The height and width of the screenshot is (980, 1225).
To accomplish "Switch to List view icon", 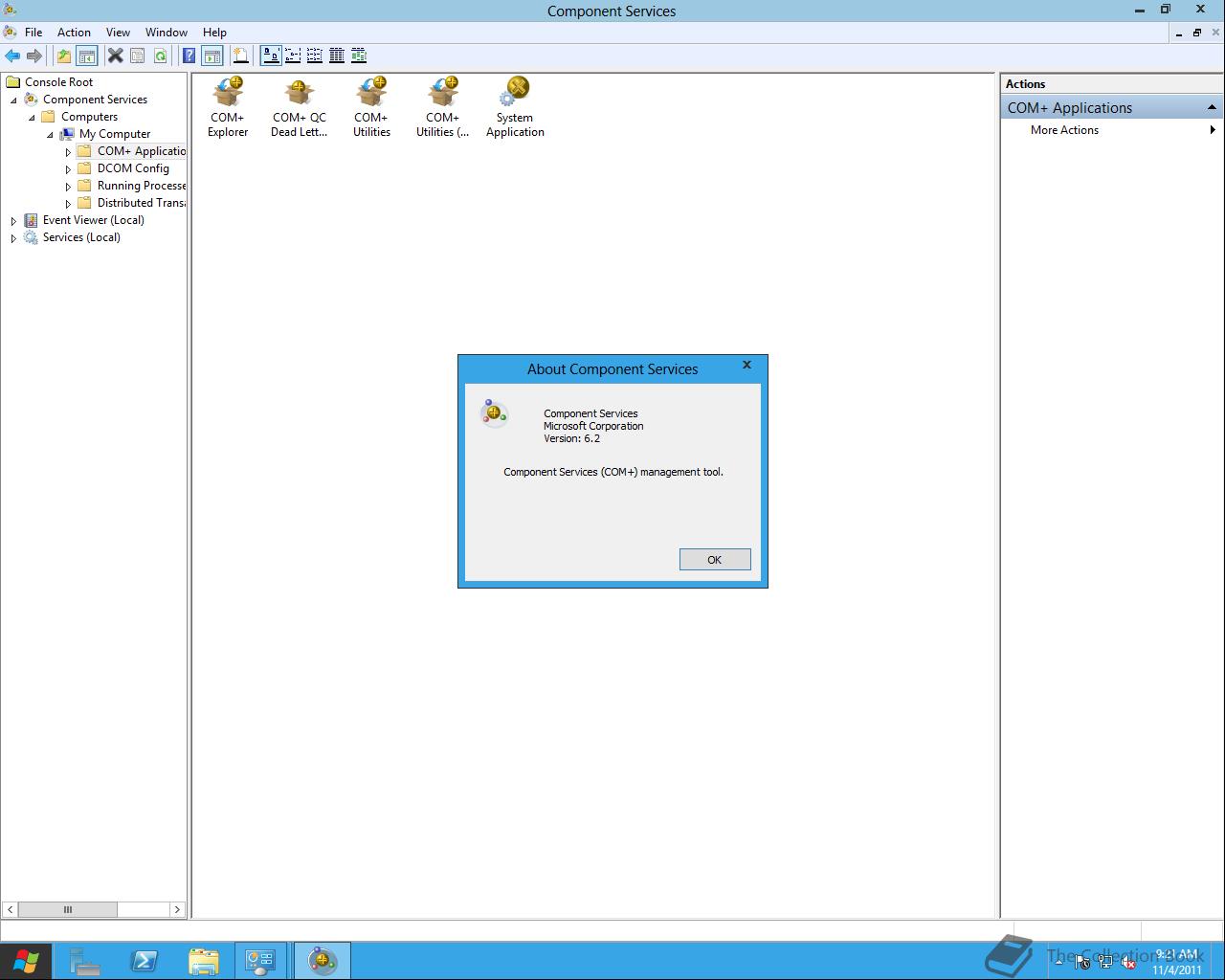I will point(315,56).
